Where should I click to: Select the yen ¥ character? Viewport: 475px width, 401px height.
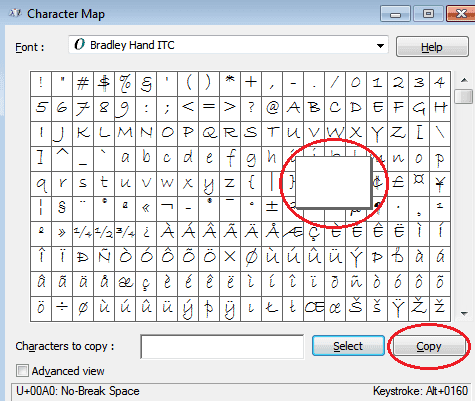click(x=440, y=183)
